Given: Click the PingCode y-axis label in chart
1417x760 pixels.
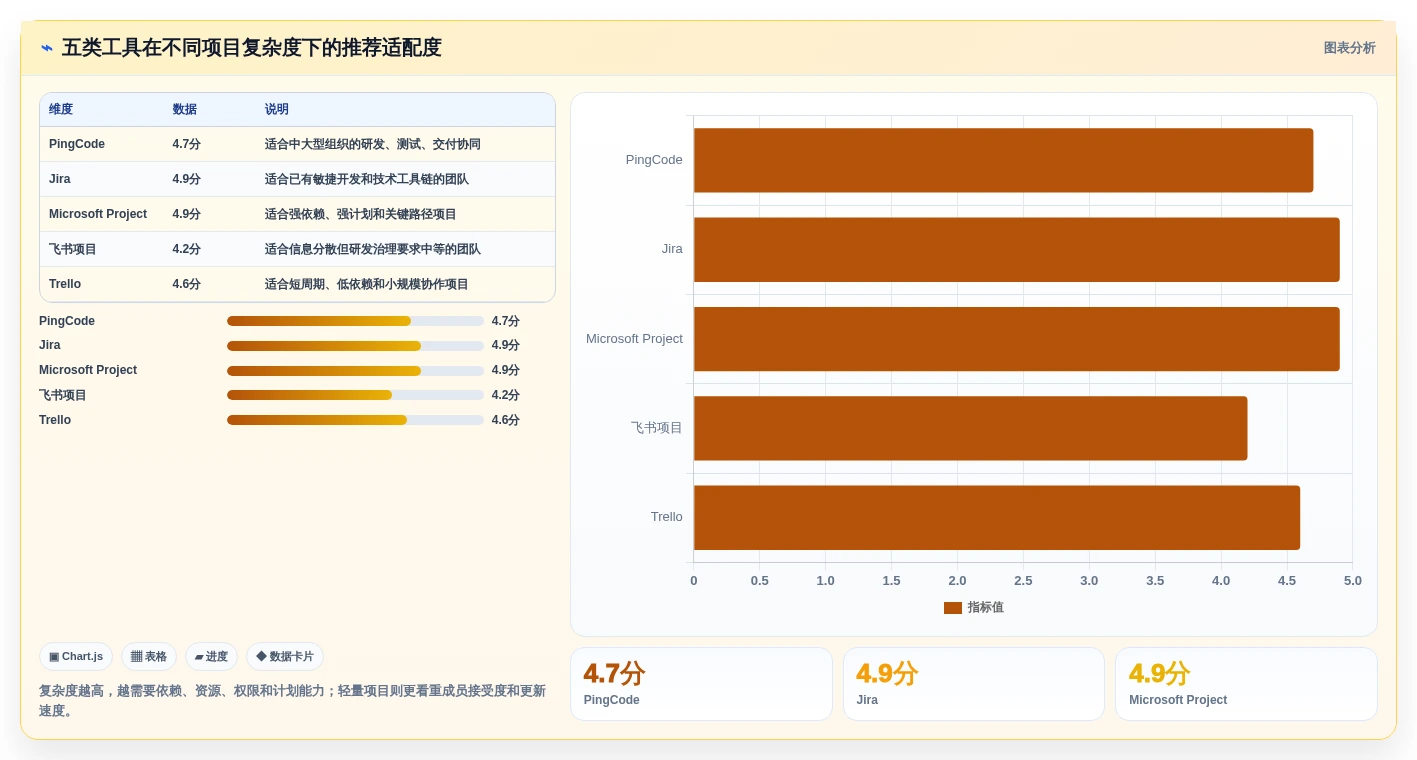Looking at the screenshot, I should [x=654, y=160].
